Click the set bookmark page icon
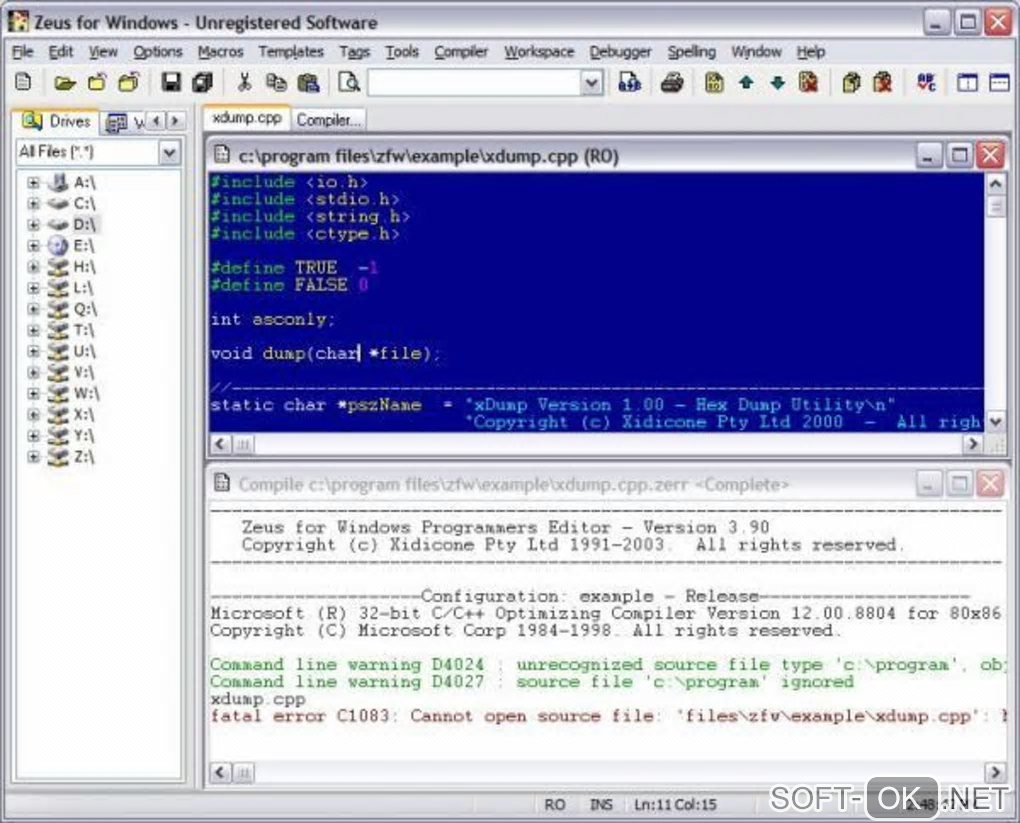 pyautogui.click(x=714, y=83)
